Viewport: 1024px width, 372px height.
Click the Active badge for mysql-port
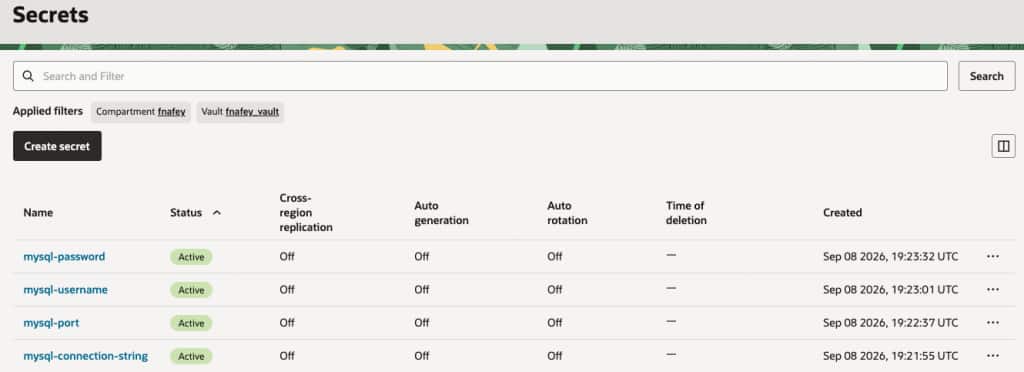tap(191, 323)
